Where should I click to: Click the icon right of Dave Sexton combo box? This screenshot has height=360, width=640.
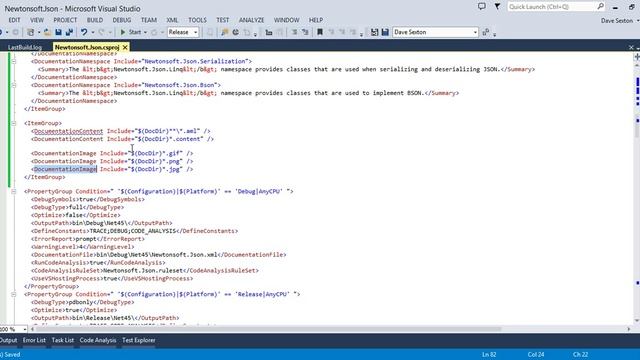(486, 32)
